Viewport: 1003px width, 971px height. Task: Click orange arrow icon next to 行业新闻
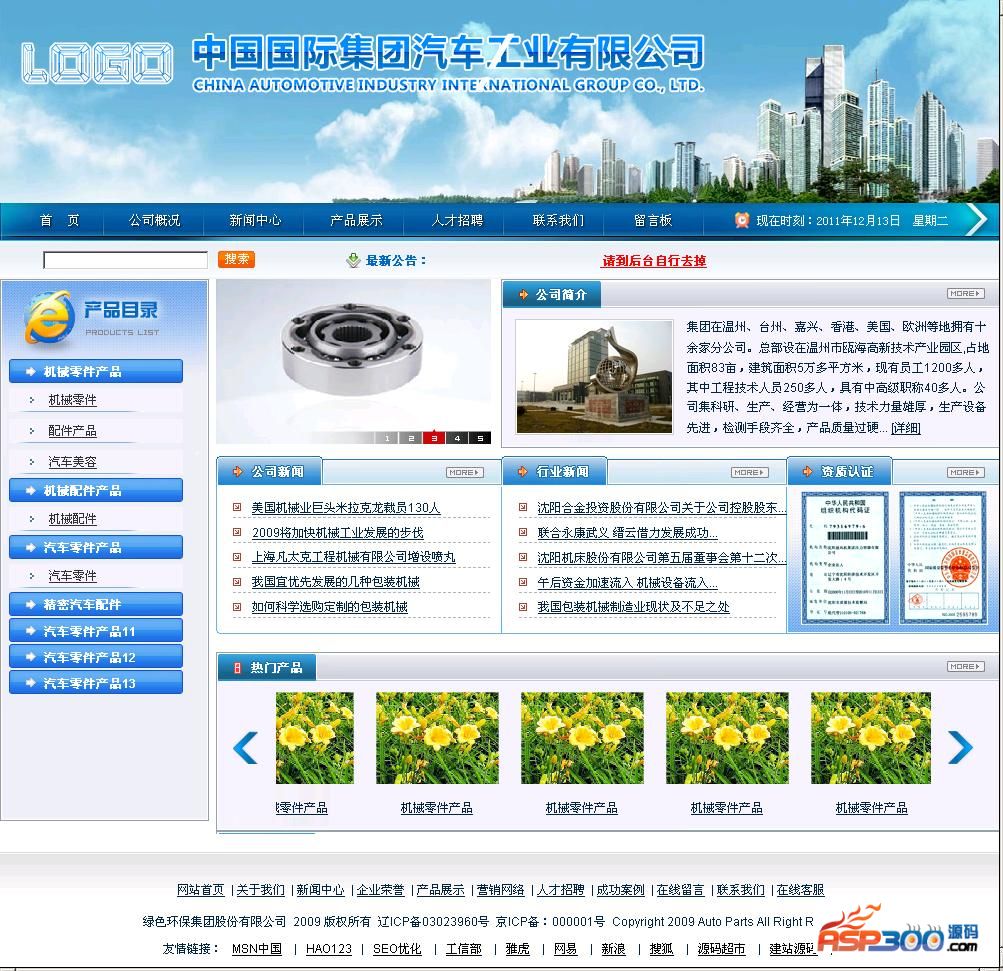(x=523, y=471)
